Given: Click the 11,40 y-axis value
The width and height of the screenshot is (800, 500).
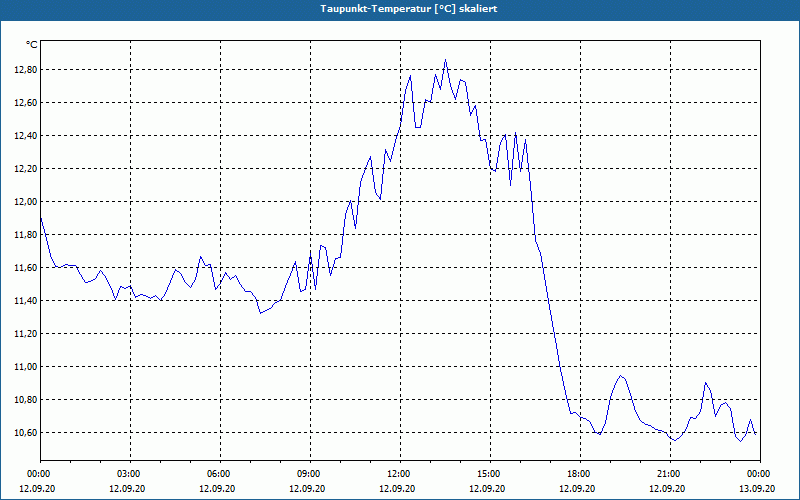Looking at the screenshot, I should click(x=26, y=301).
